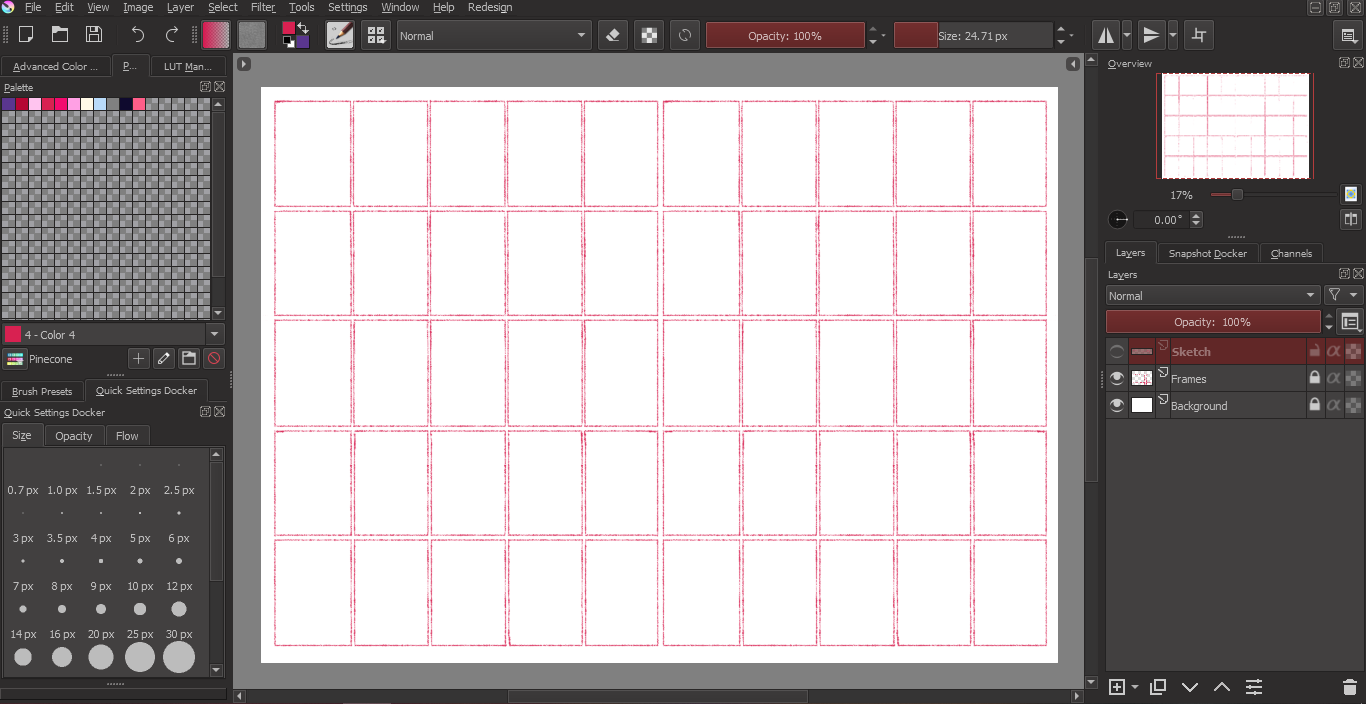
Task: Click the save document icon
Action: (94, 35)
